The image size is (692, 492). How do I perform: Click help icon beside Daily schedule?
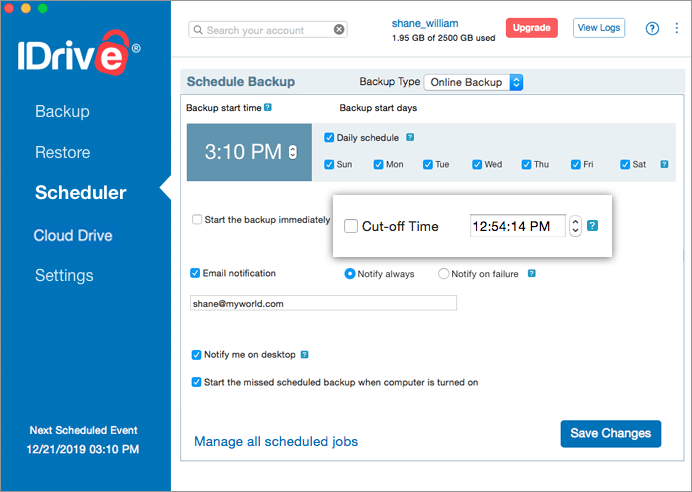point(410,137)
